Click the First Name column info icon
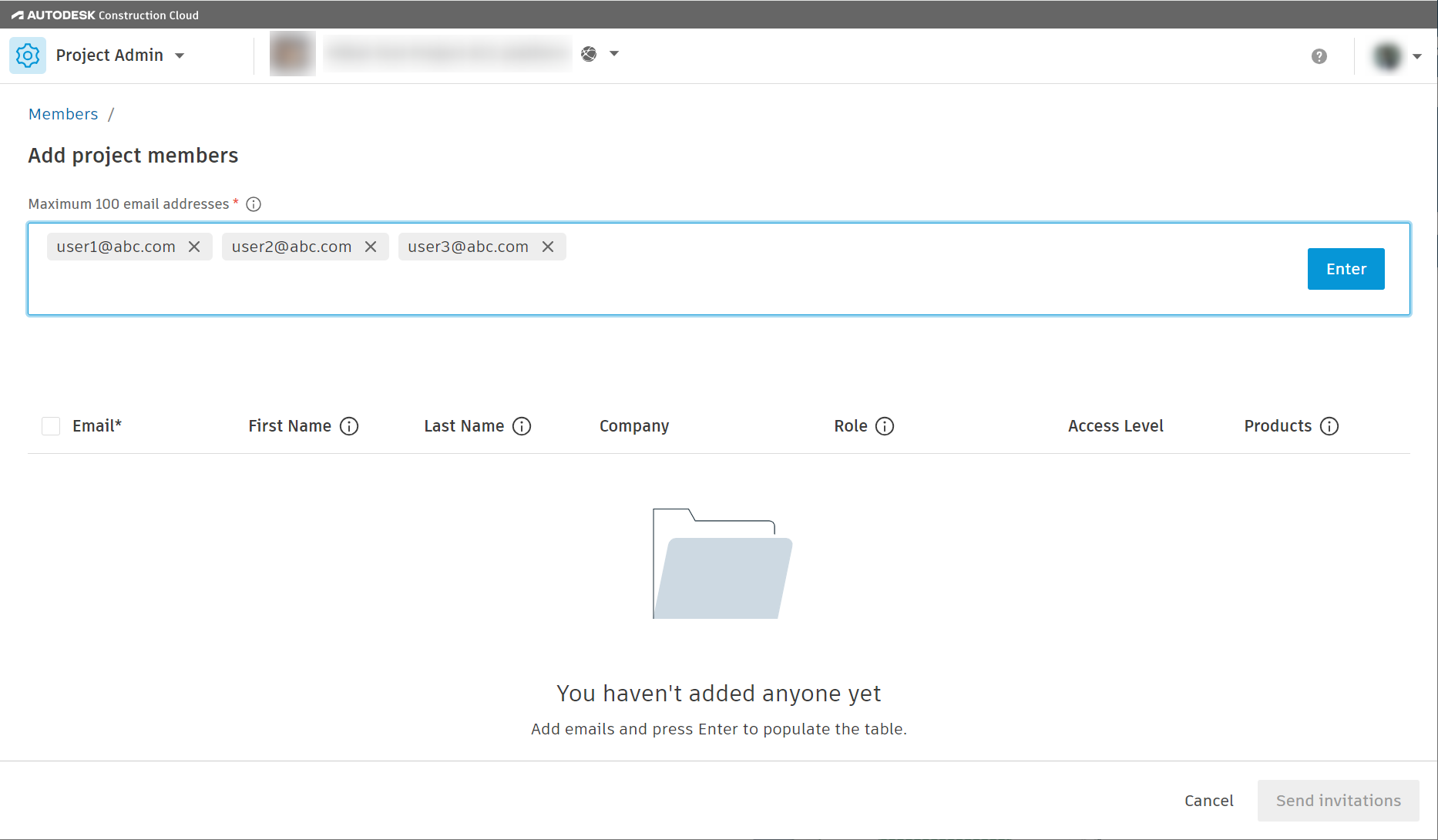1438x840 pixels. pyautogui.click(x=351, y=425)
